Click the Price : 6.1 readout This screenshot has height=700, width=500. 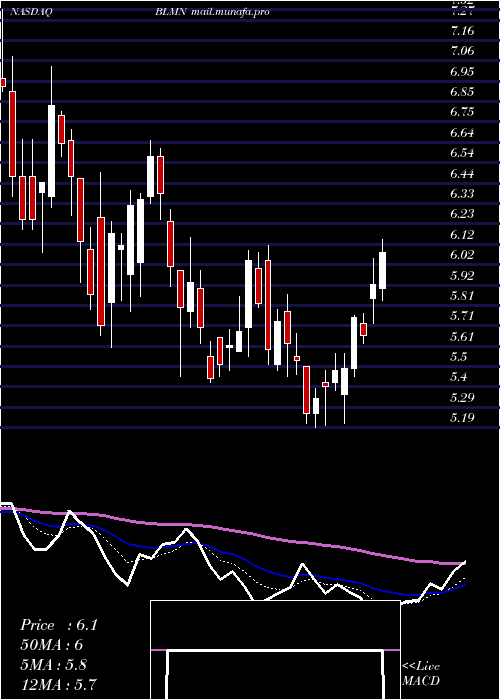58,625
